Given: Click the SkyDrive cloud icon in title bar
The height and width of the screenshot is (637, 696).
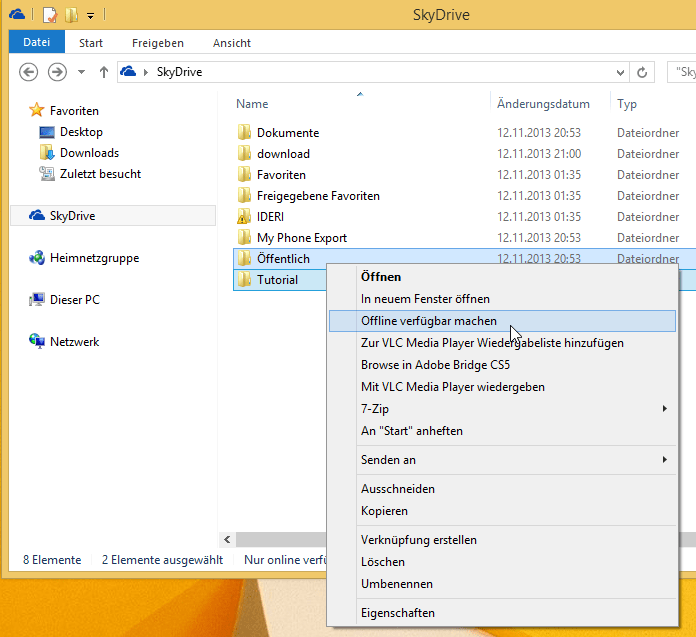Looking at the screenshot, I should pyautogui.click(x=17, y=14).
